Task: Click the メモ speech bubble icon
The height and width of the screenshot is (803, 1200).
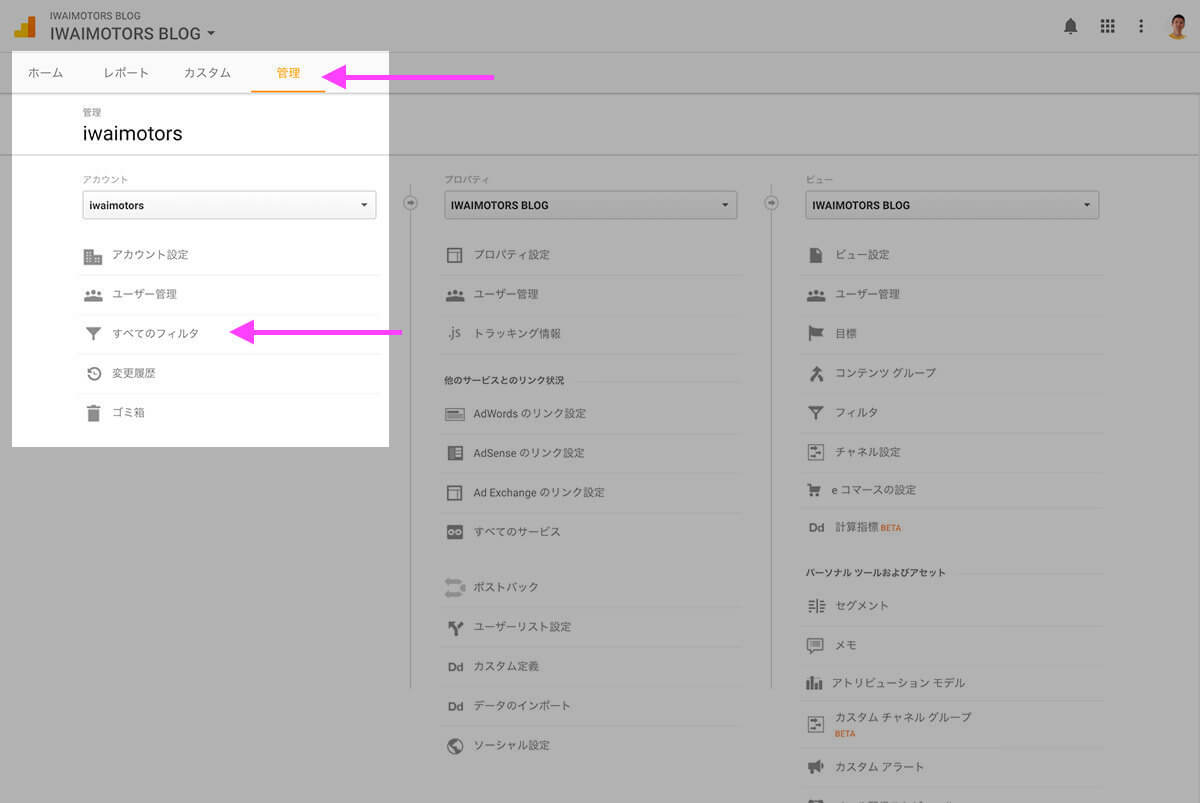Action: pyautogui.click(x=815, y=646)
